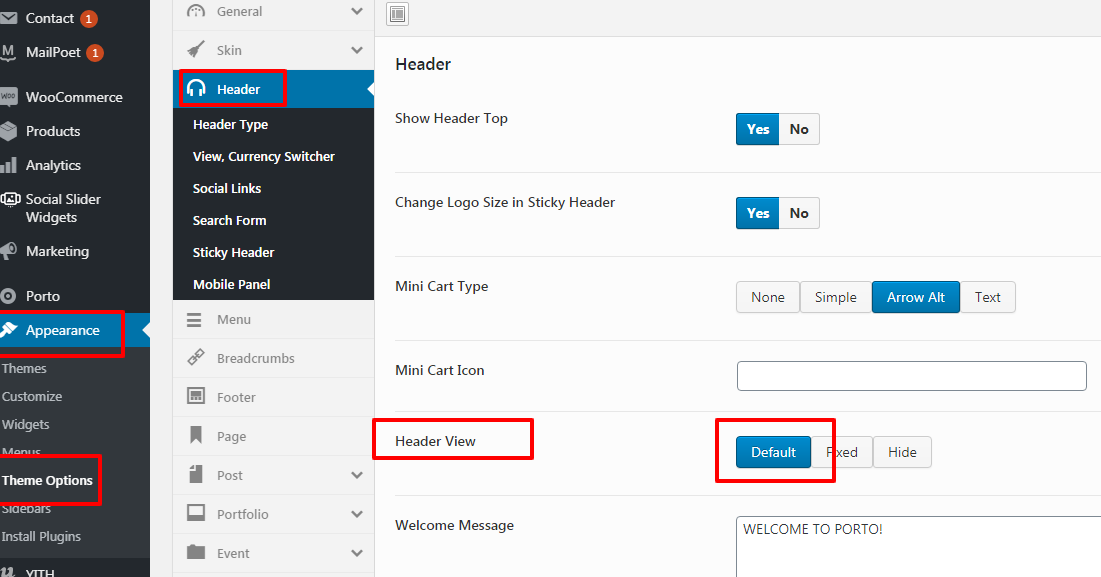Open the Contact notification badge
Screen dimensions: 1101x577
(88, 19)
